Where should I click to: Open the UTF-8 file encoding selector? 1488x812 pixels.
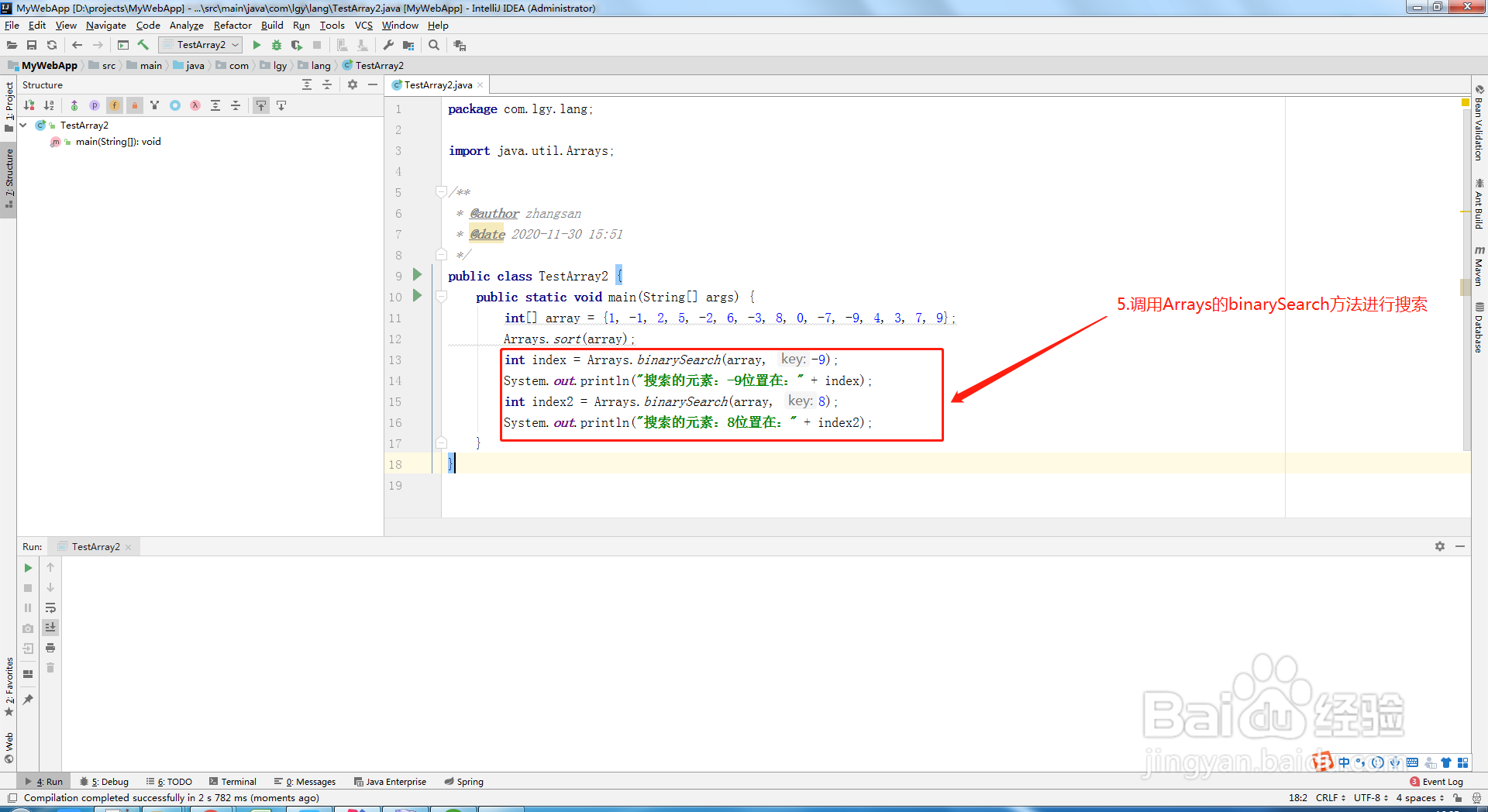[1370, 797]
